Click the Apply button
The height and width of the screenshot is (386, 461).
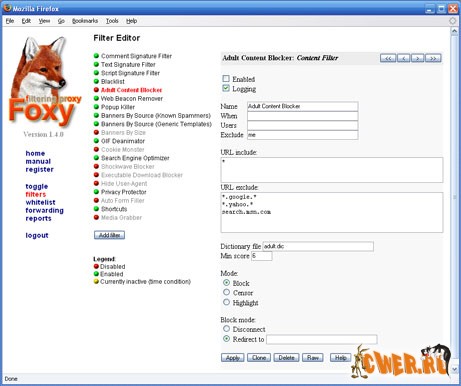point(233,358)
